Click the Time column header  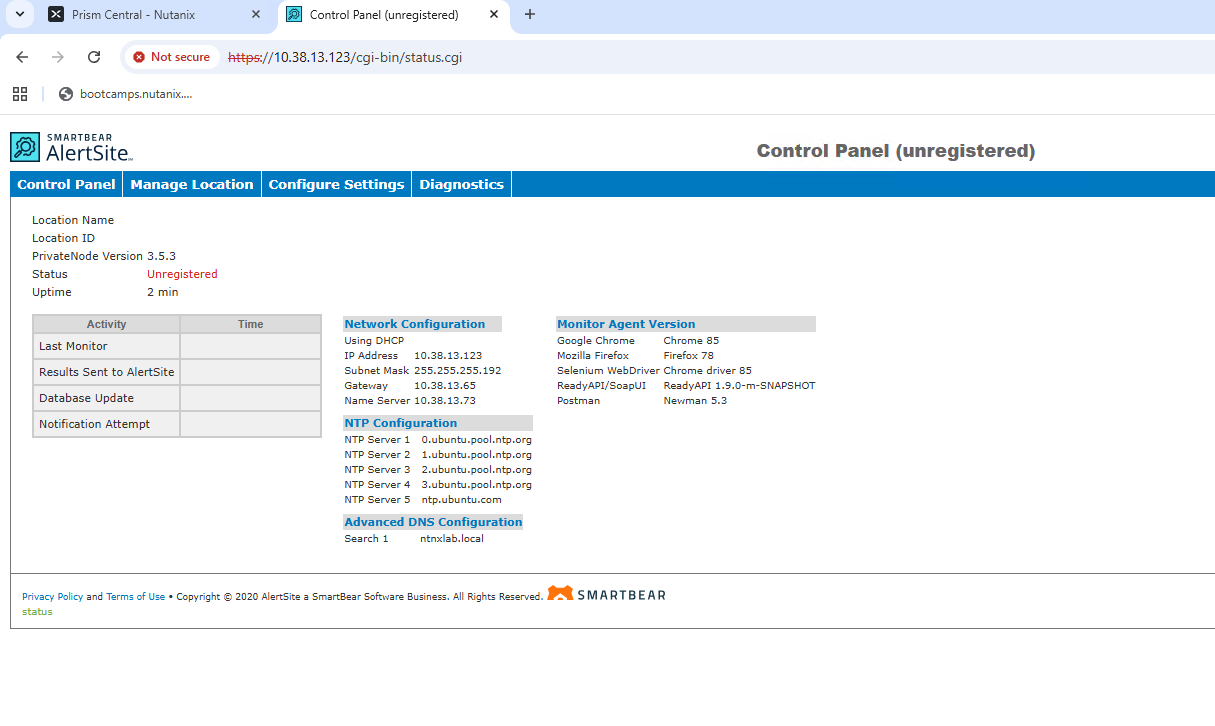(x=251, y=324)
